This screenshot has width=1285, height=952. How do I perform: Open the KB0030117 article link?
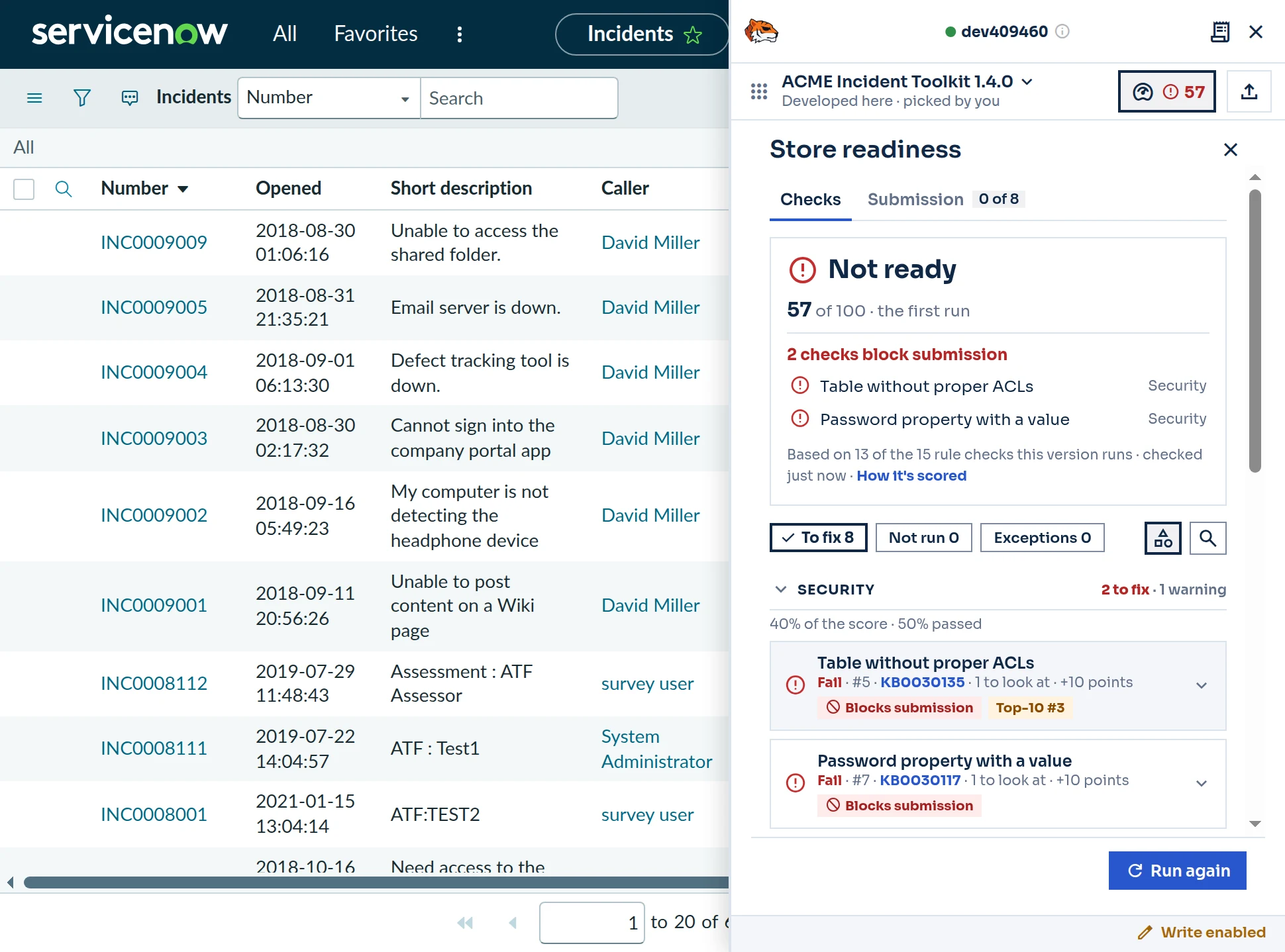pyautogui.click(x=920, y=781)
